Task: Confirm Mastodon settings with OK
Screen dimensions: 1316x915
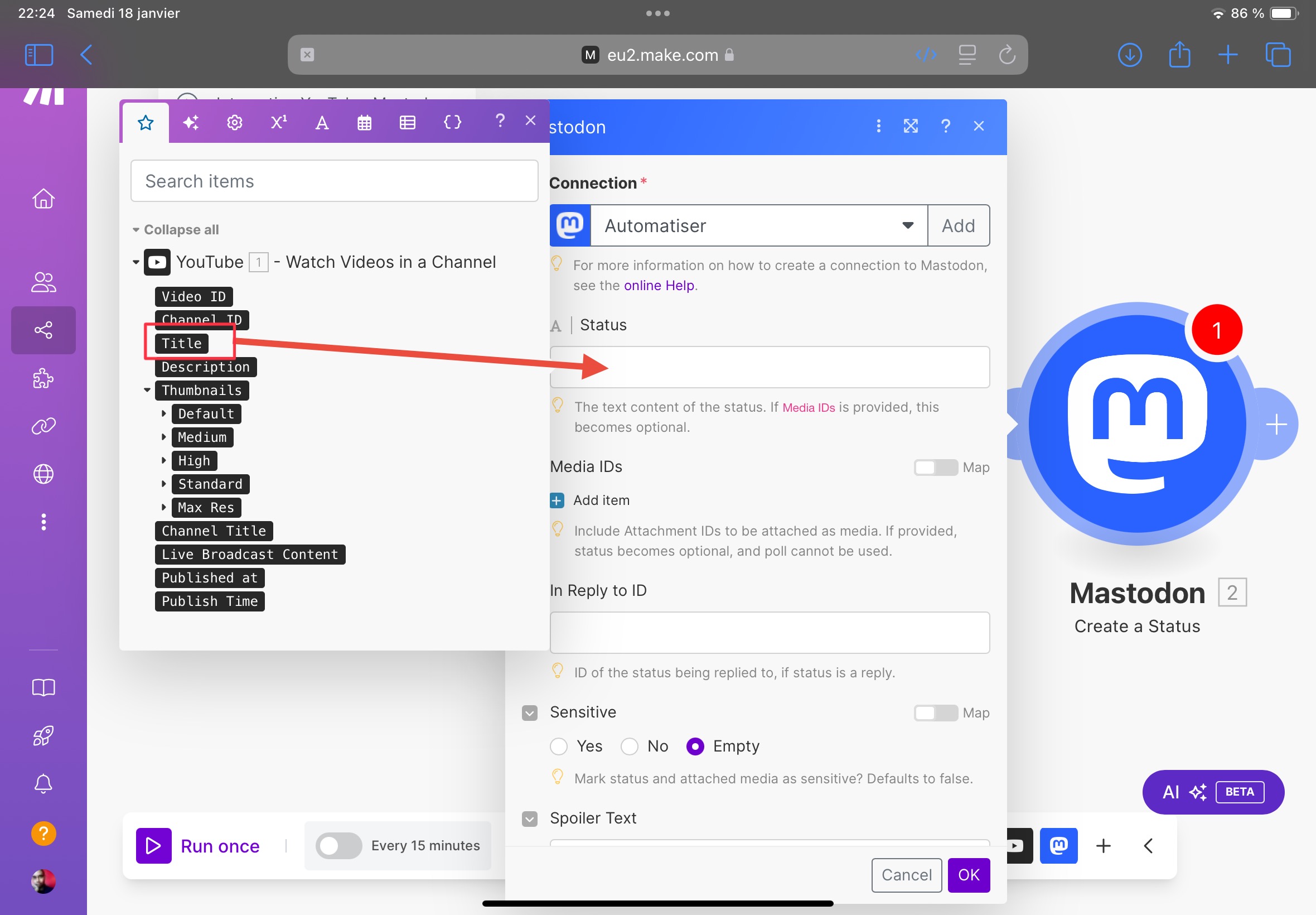Action: 968,875
